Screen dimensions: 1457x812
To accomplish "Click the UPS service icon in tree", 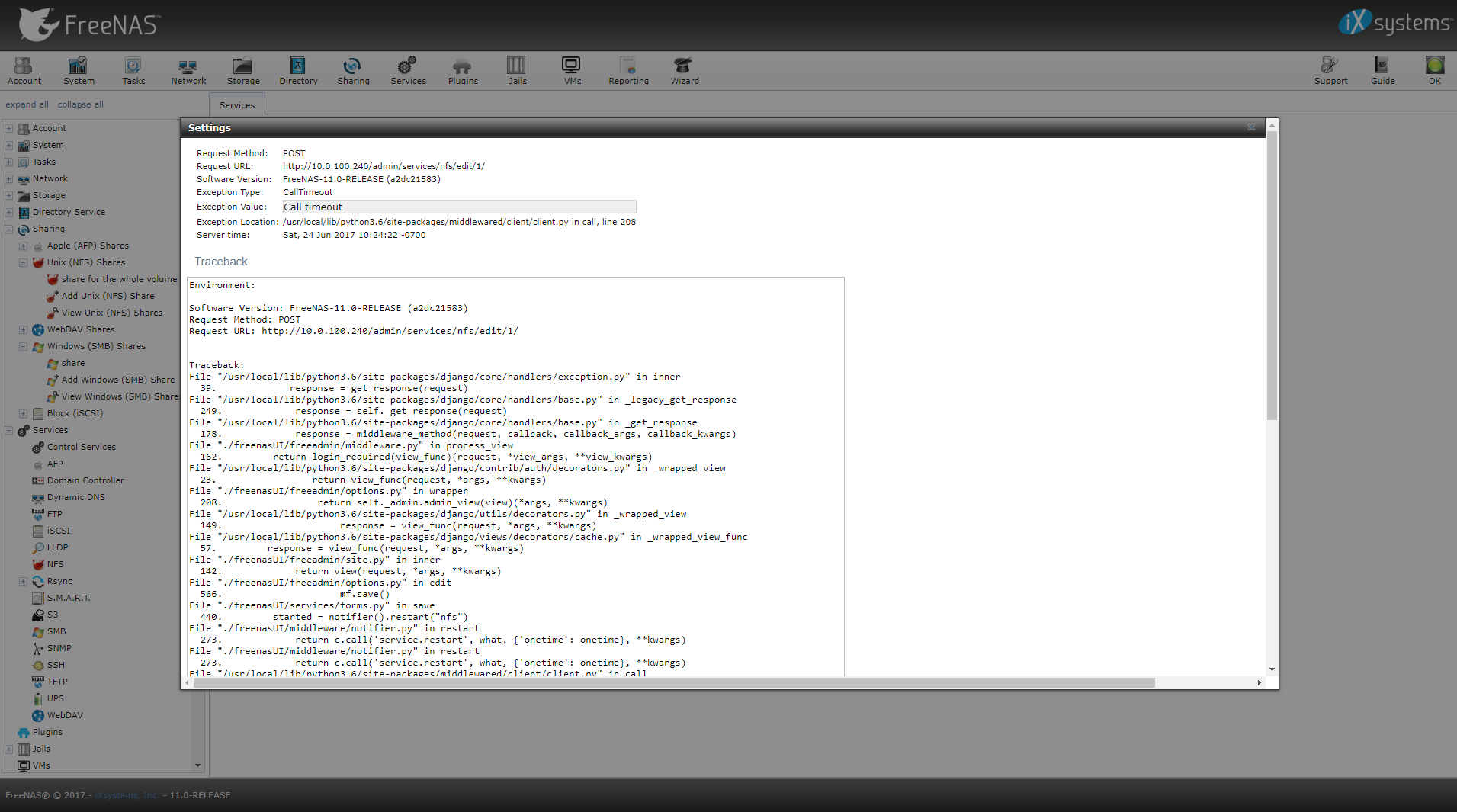I will click(x=38, y=698).
